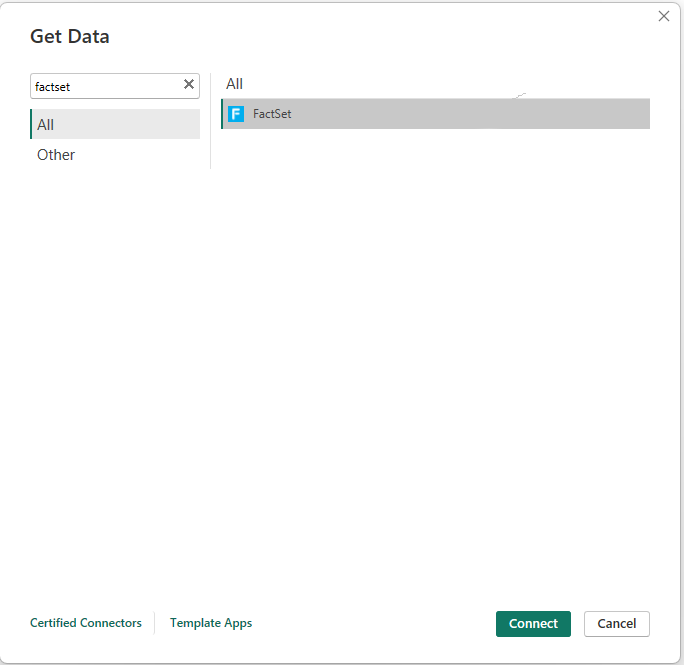
Task: Cancel the Get Data dialog
Action: click(x=616, y=624)
